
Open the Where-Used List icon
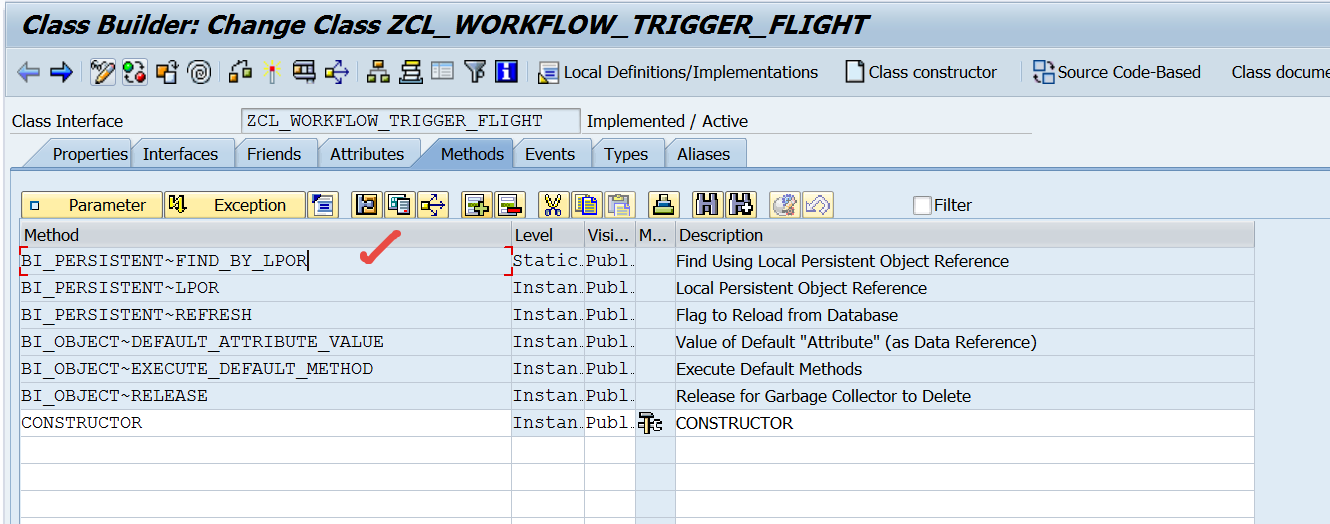304,72
